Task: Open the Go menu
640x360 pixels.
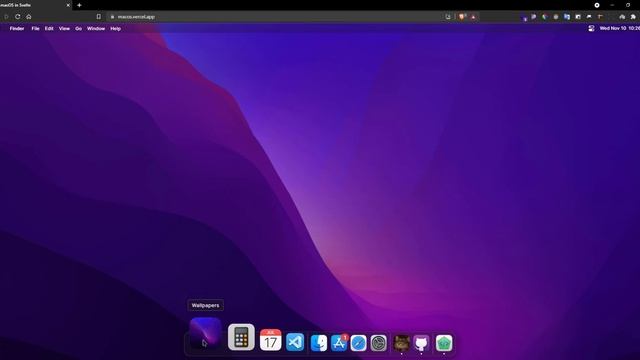Action: pos(78,29)
